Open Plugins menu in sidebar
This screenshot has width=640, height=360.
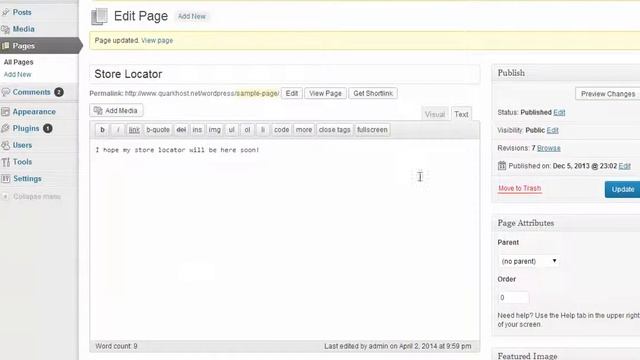pyautogui.click(x=26, y=128)
